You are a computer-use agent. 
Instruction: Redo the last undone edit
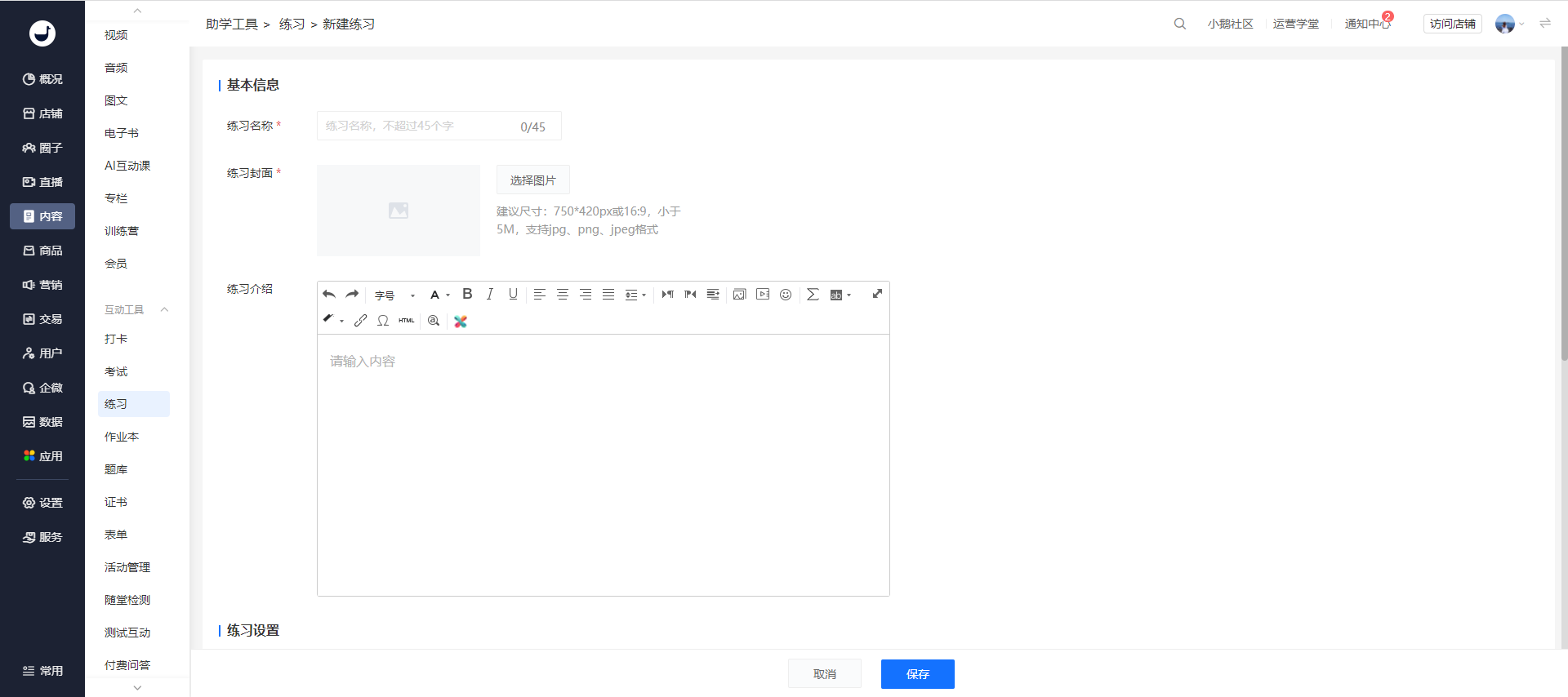pyautogui.click(x=352, y=295)
